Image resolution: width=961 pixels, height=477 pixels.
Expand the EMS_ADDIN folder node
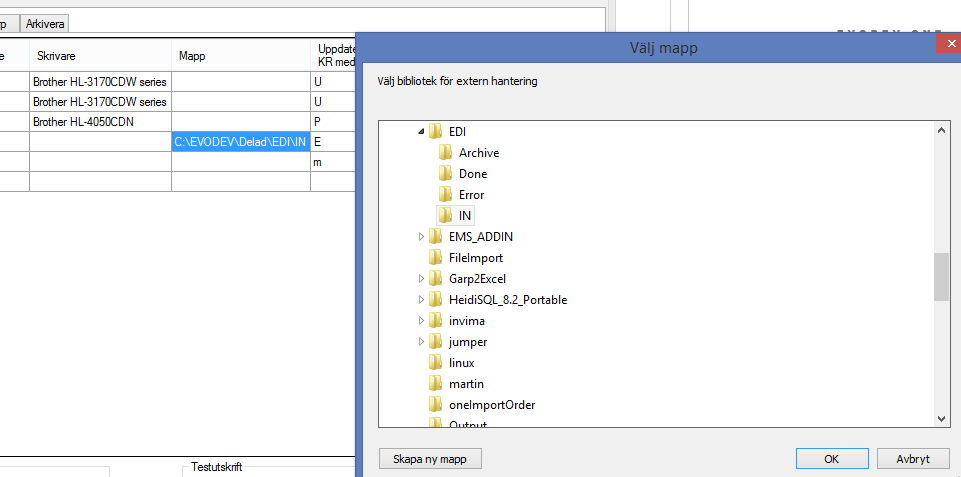[x=421, y=236]
